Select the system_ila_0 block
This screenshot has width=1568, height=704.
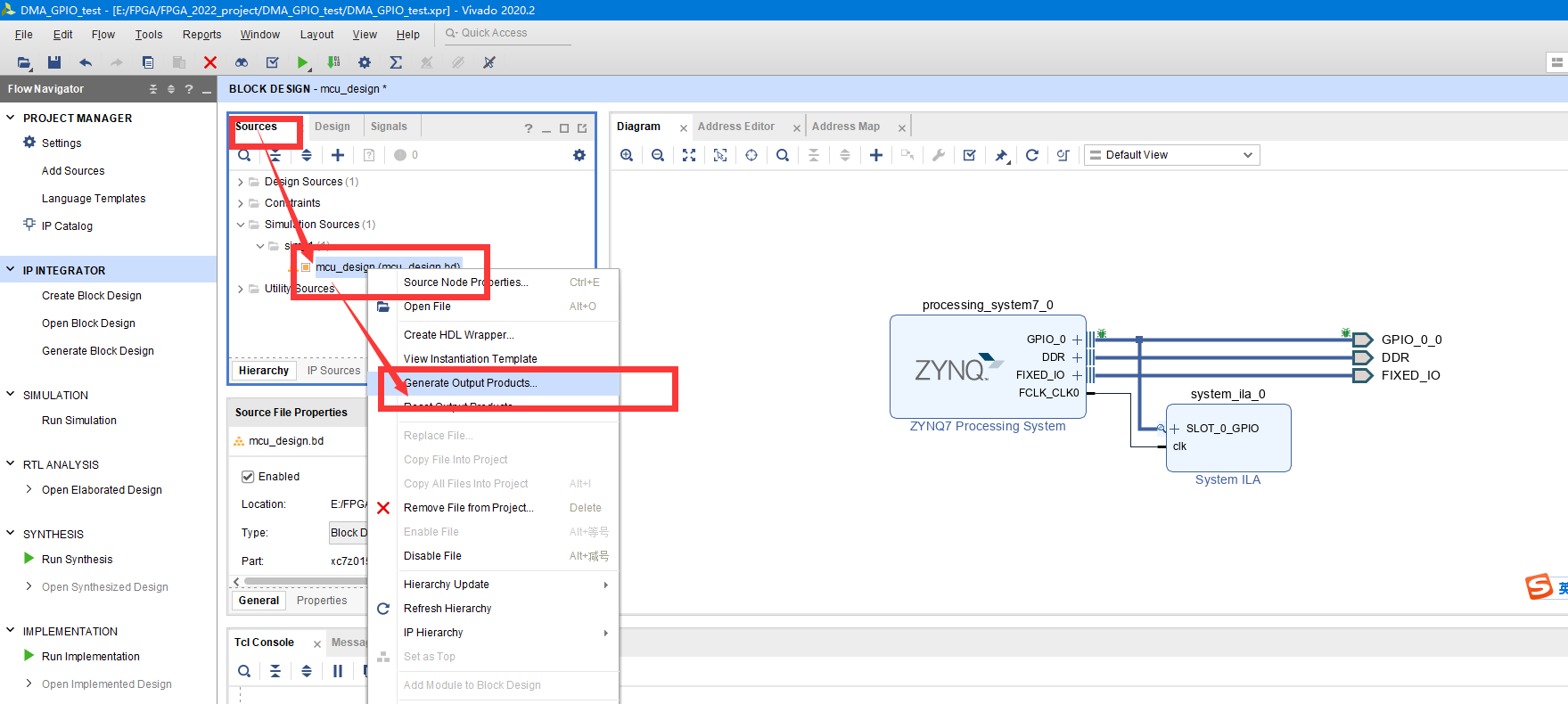(x=1228, y=438)
